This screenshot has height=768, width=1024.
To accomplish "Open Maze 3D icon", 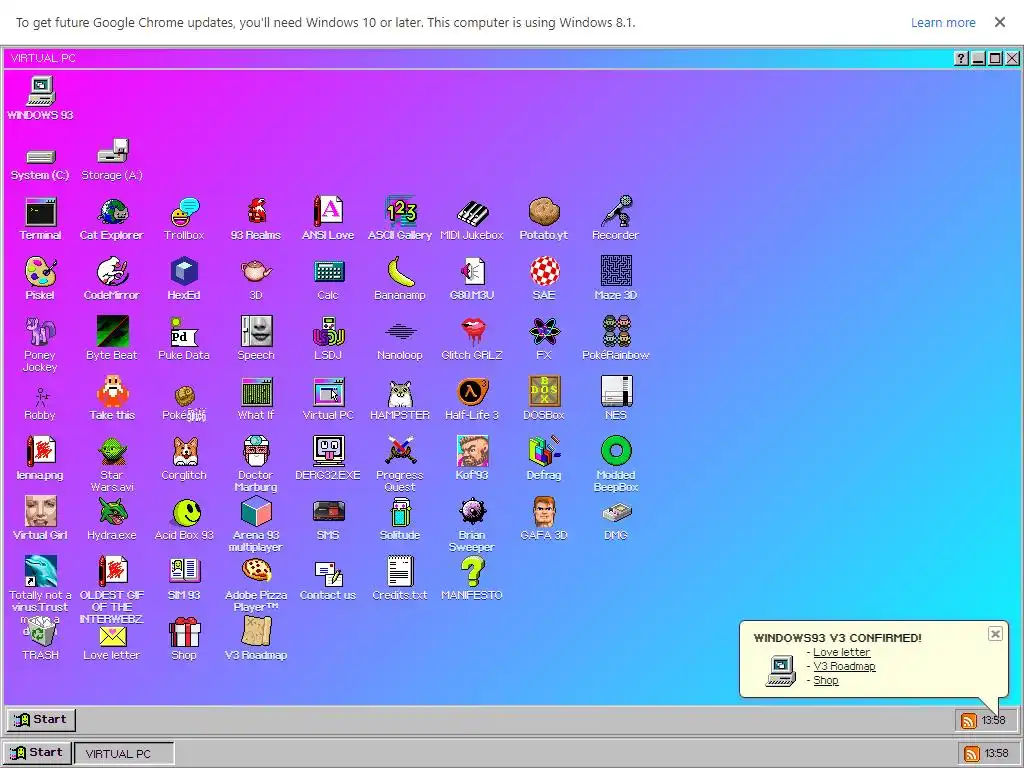I will point(616,279).
